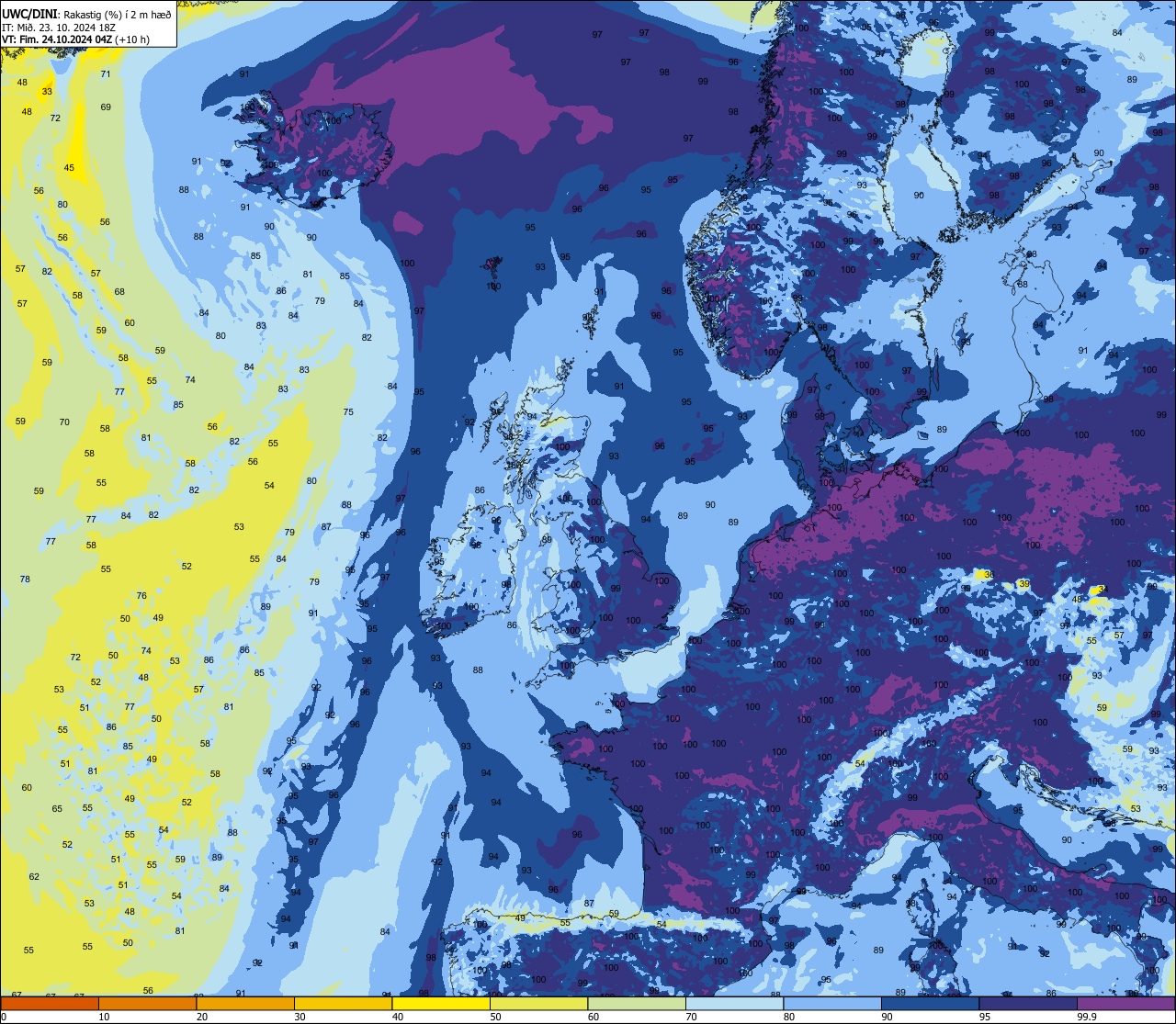Pick the pale green 60–70 legend swatch
Screen dimensions: 1176x1024
point(637,1003)
